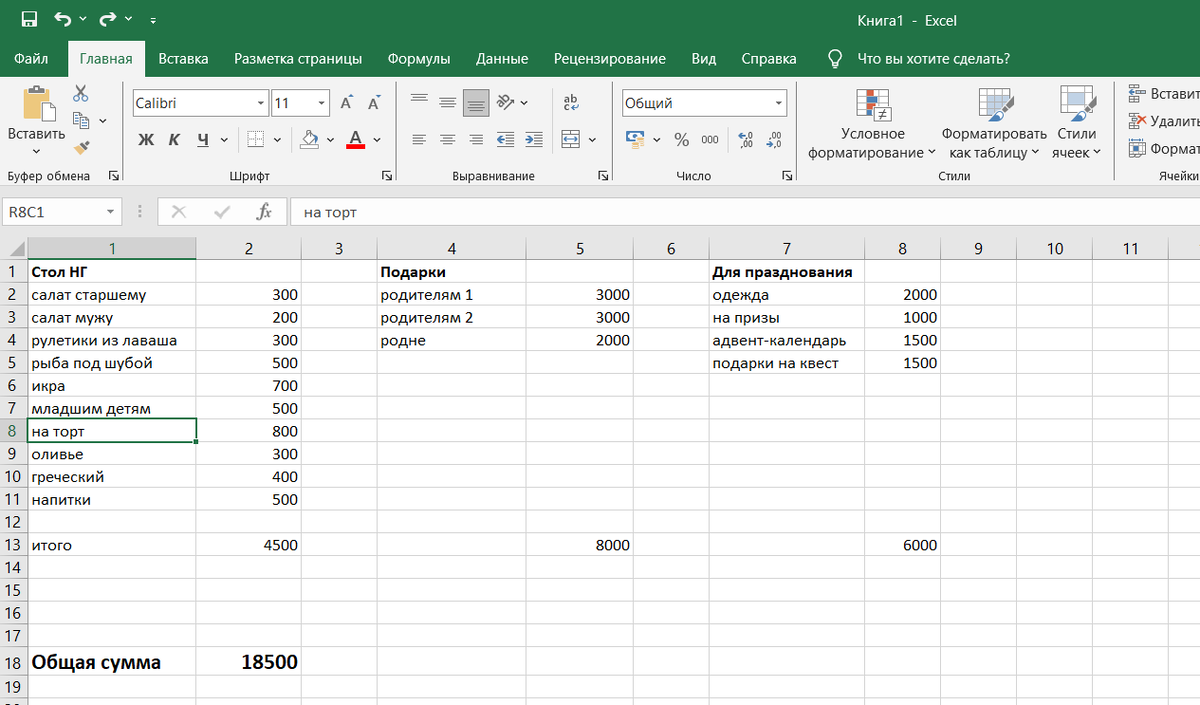Click the Save icon in the title bar
Viewport: 1200px width, 705px height.
(29, 19)
